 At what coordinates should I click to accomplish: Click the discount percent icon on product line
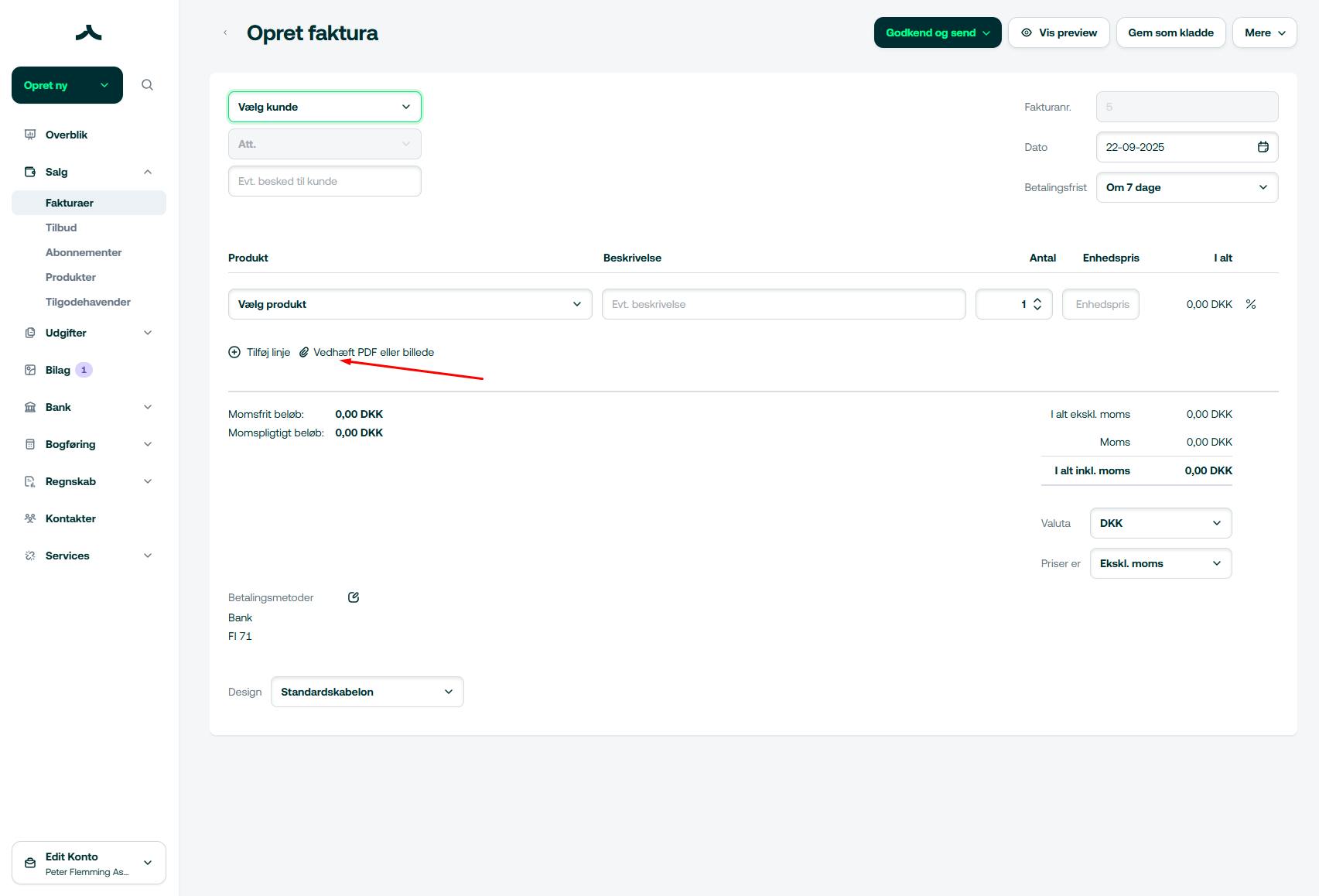tap(1251, 304)
